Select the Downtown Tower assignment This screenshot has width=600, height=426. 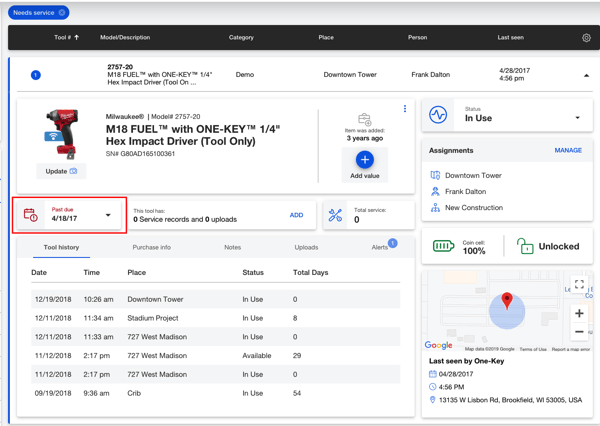click(x=473, y=175)
